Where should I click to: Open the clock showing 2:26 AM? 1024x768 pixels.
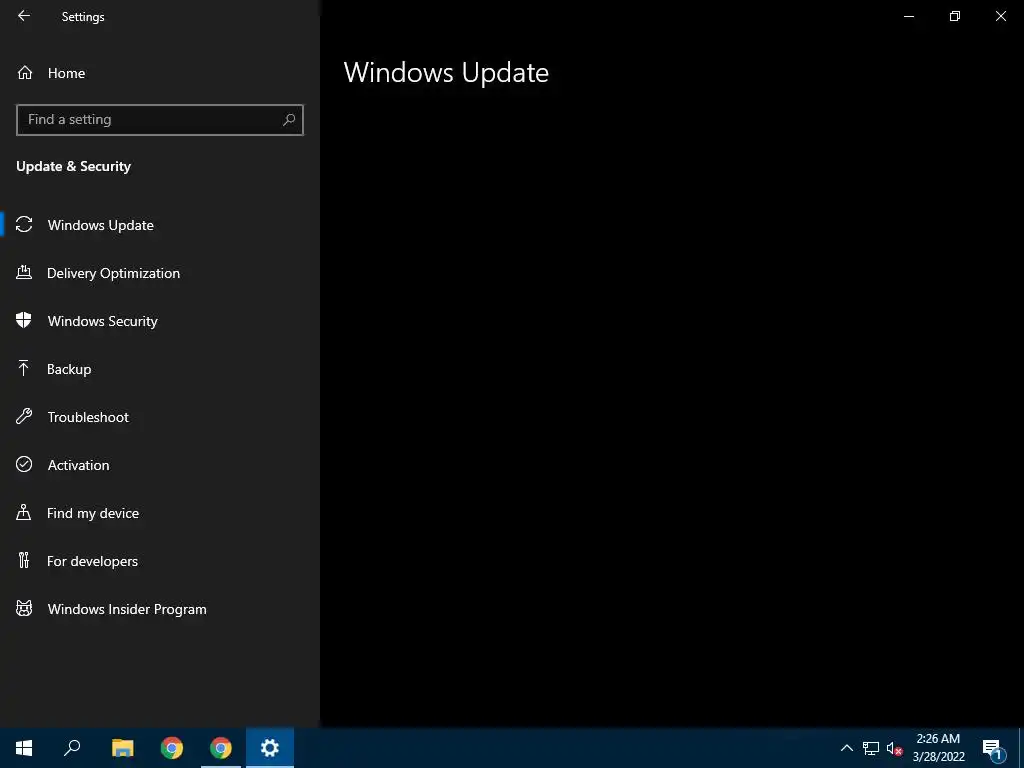pyautogui.click(x=938, y=748)
